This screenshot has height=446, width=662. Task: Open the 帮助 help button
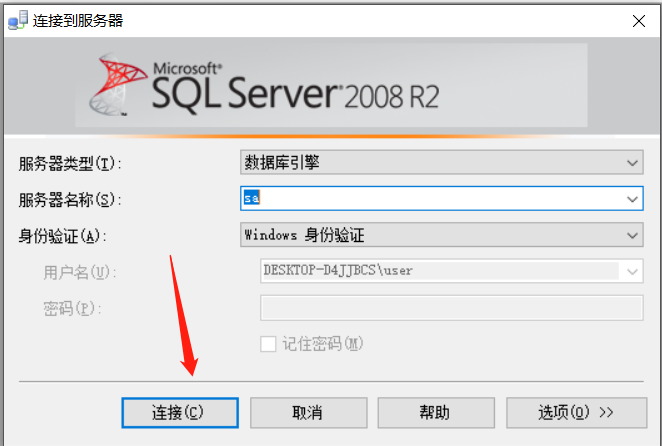(436, 412)
